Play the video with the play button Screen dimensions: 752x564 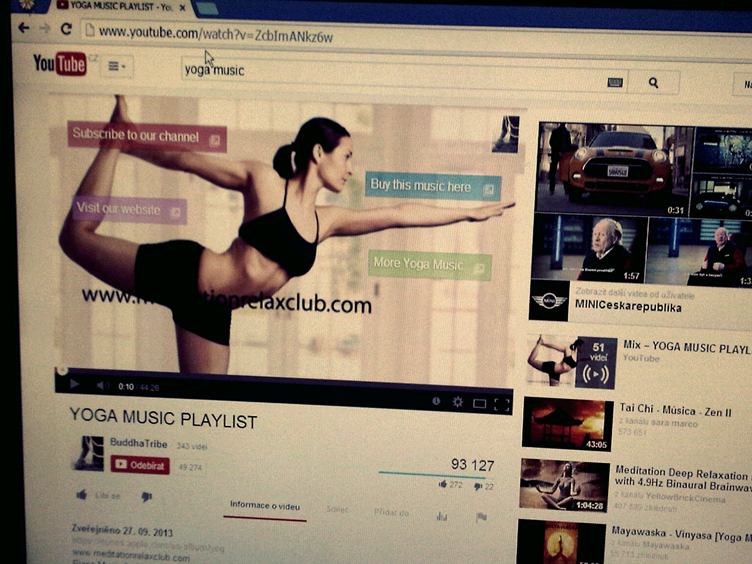click(x=74, y=384)
